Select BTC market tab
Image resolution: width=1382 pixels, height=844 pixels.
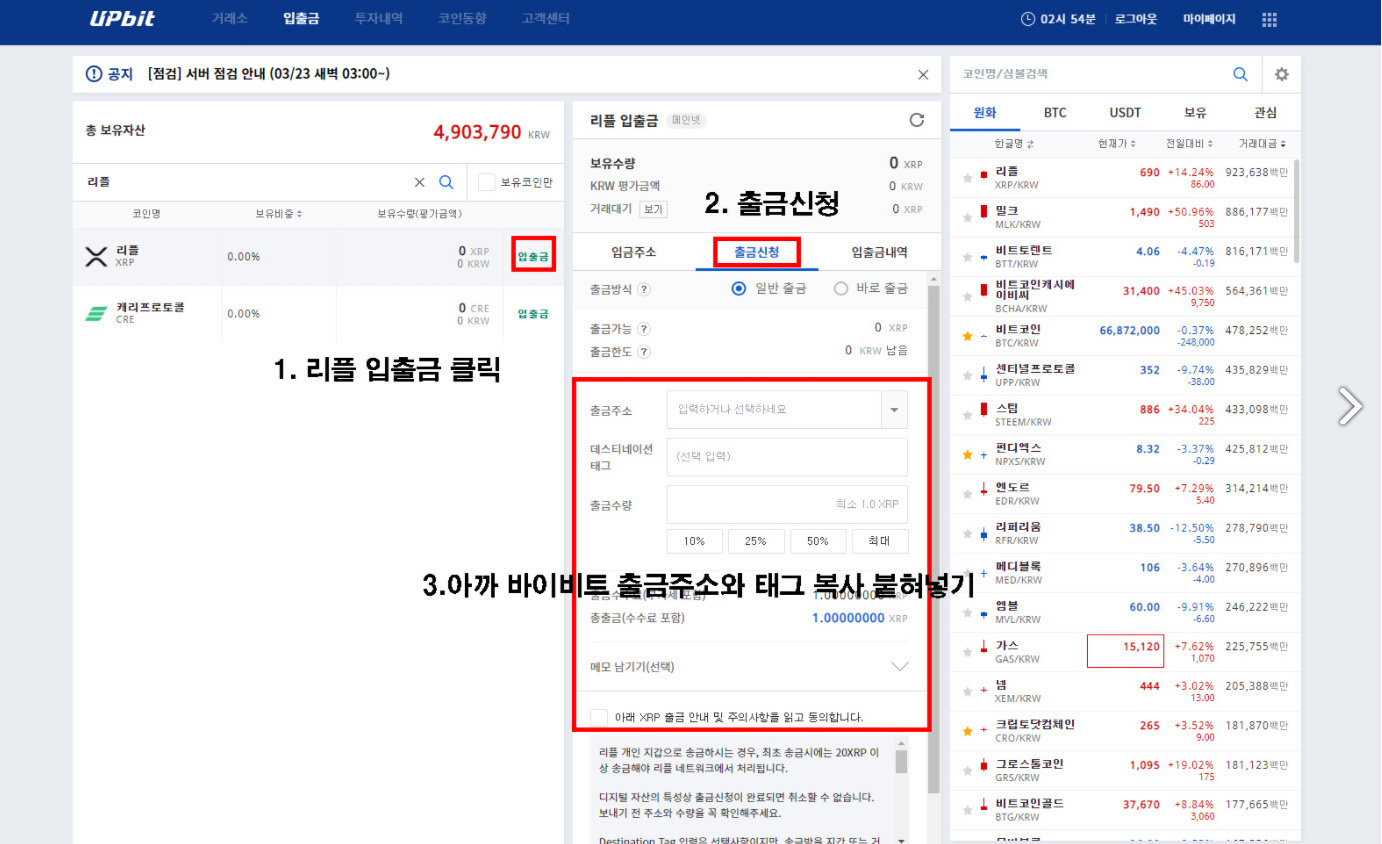click(1055, 113)
